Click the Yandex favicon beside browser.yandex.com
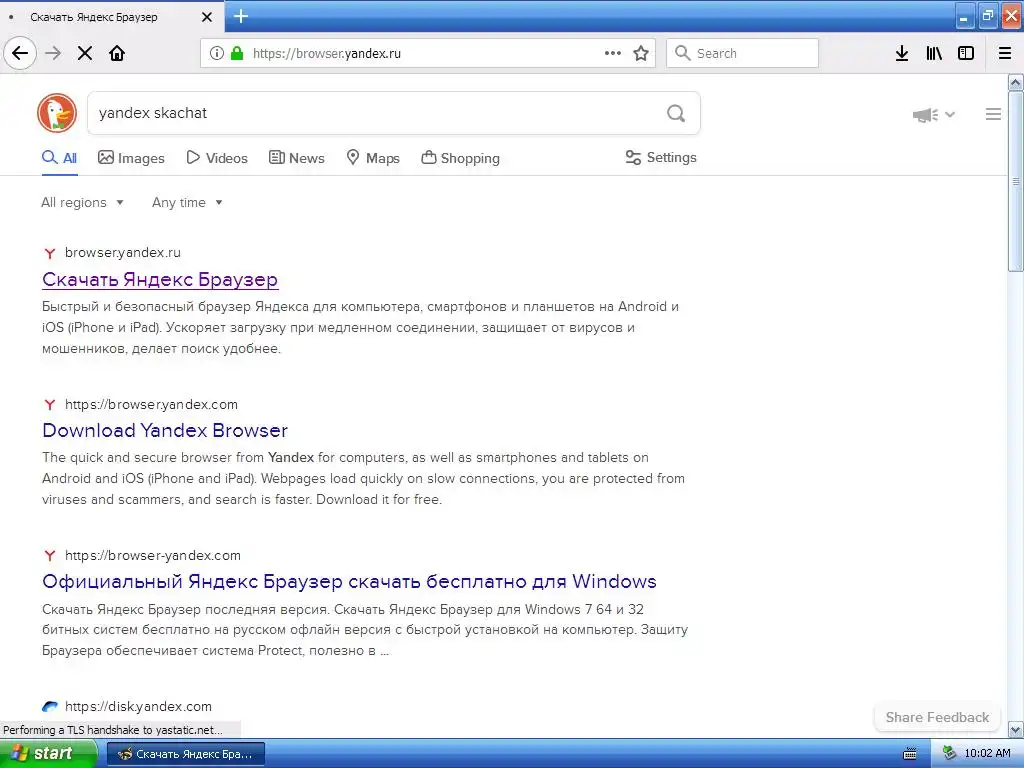Viewport: 1024px width, 768px height. coord(50,404)
